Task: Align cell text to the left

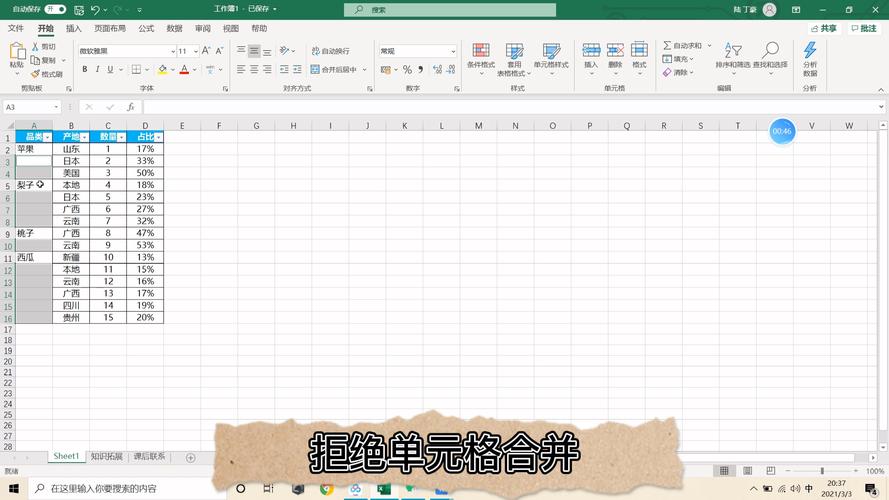Action: pos(241,69)
